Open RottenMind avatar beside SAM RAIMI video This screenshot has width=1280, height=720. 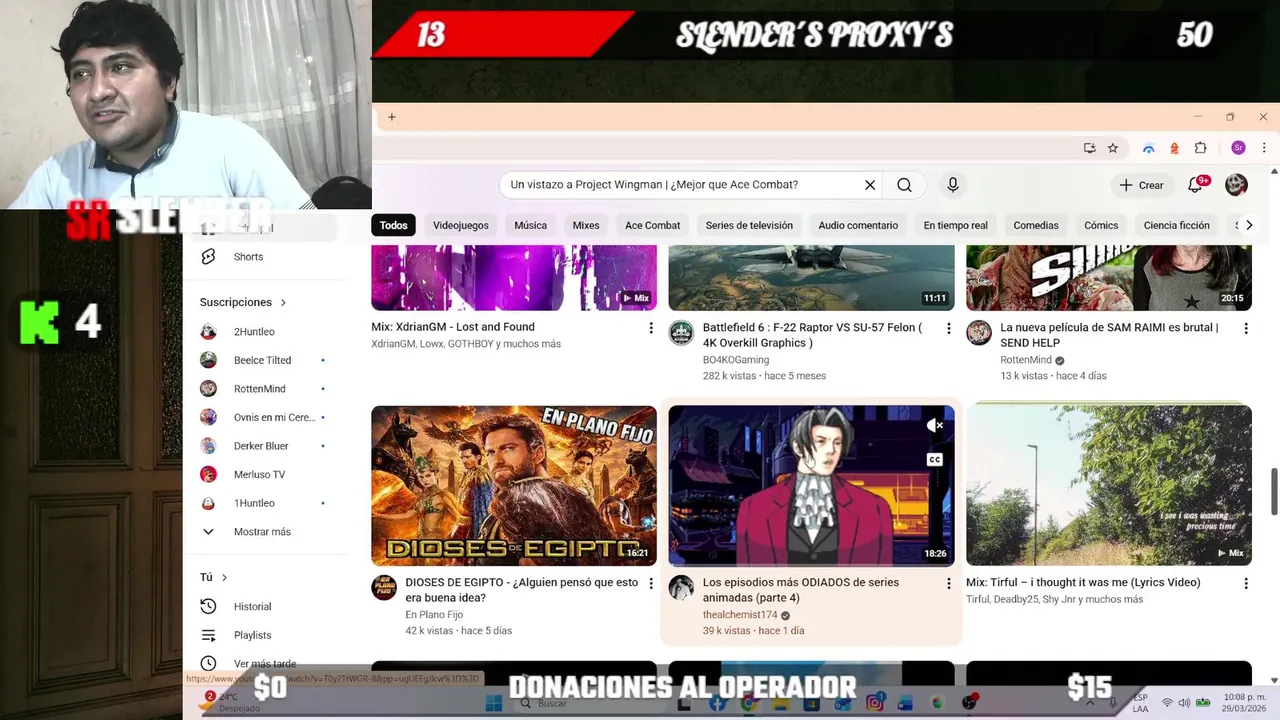coord(979,333)
